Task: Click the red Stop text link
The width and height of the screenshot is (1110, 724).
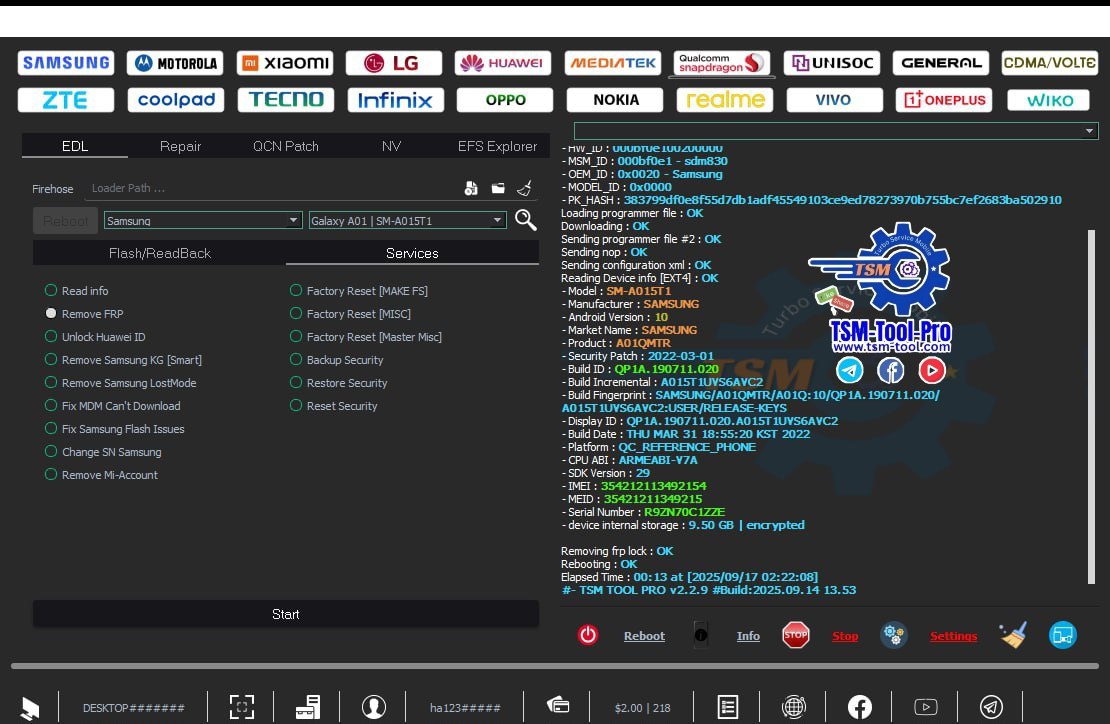Action: 845,636
